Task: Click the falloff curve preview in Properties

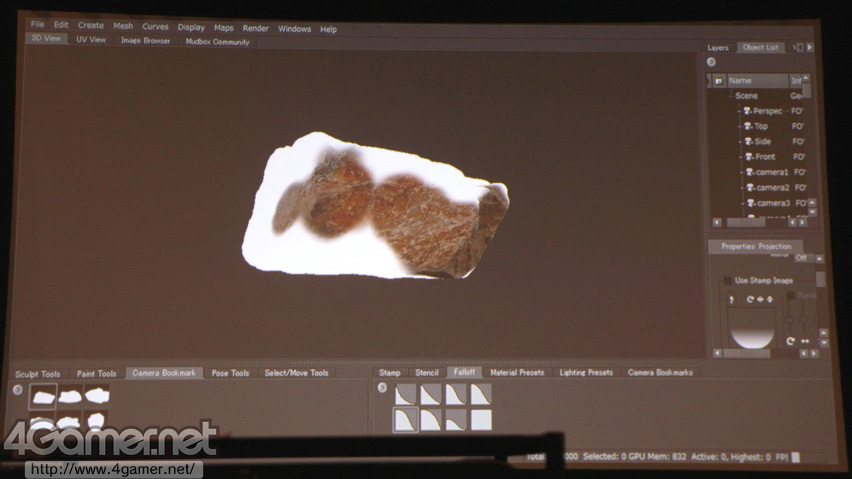Action: pos(753,328)
